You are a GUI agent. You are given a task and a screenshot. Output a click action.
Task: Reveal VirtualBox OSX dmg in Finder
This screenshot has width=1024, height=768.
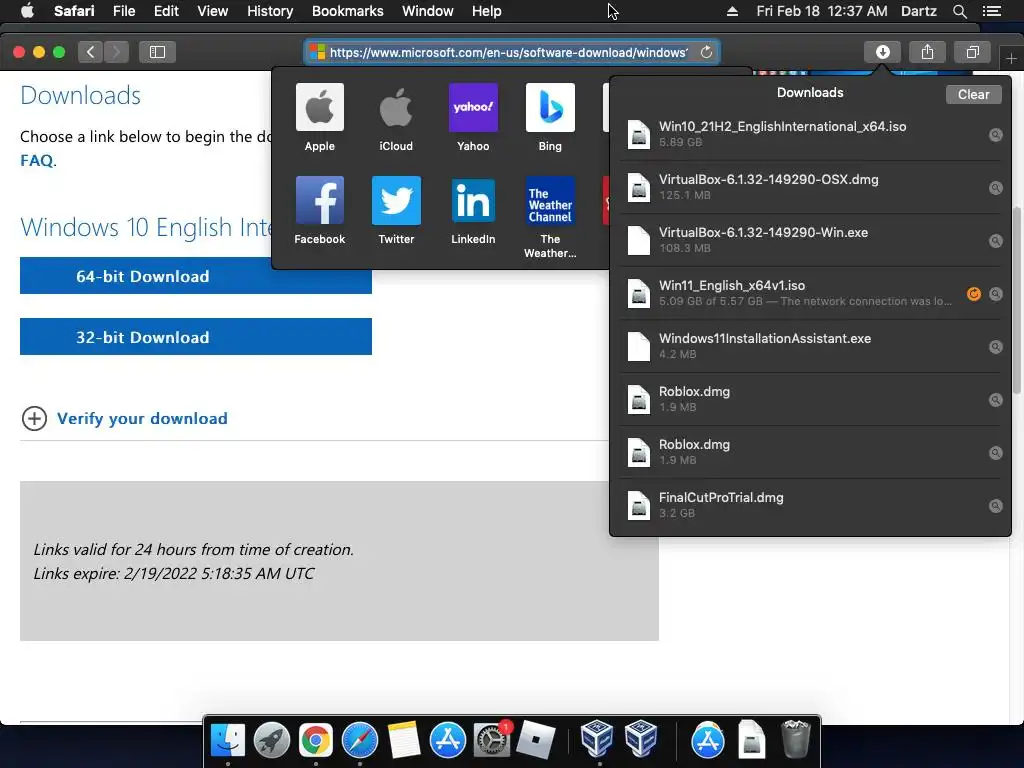click(995, 188)
